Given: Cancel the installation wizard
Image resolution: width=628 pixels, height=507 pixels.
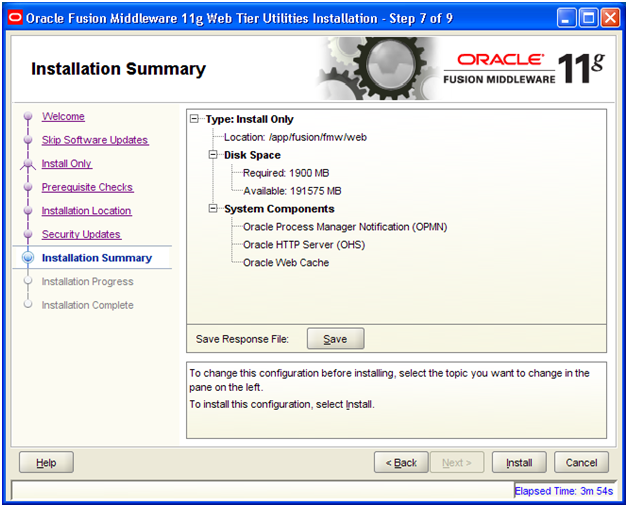Looking at the screenshot, I should pyautogui.click(x=581, y=463).
